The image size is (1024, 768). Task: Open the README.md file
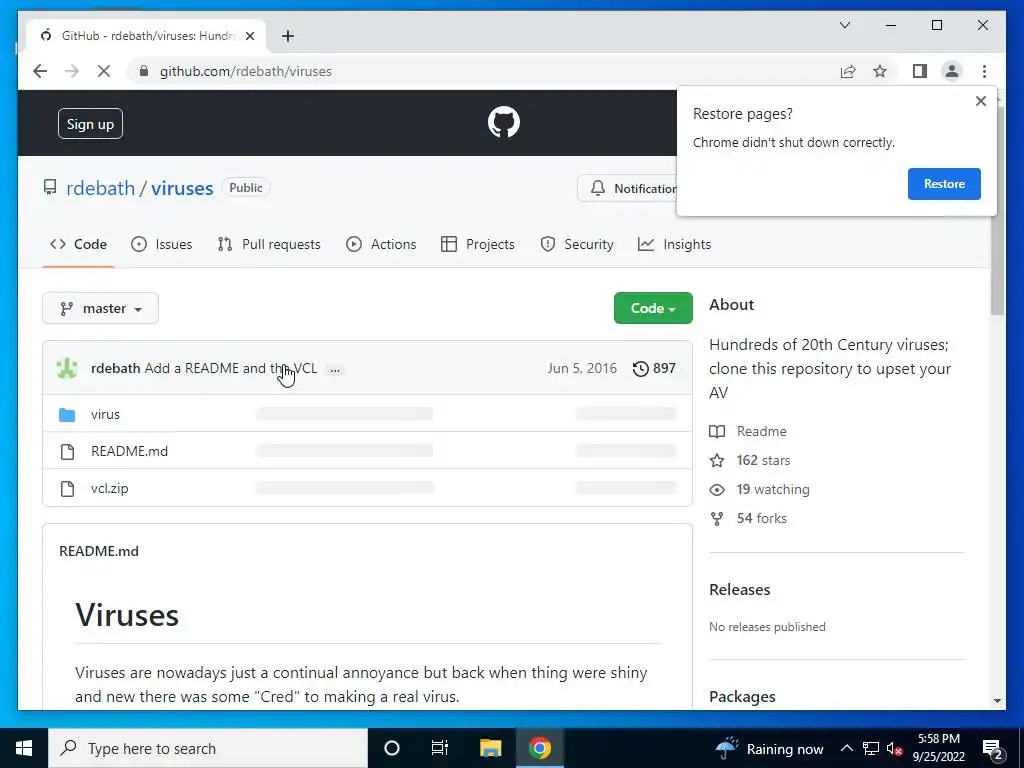129,451
